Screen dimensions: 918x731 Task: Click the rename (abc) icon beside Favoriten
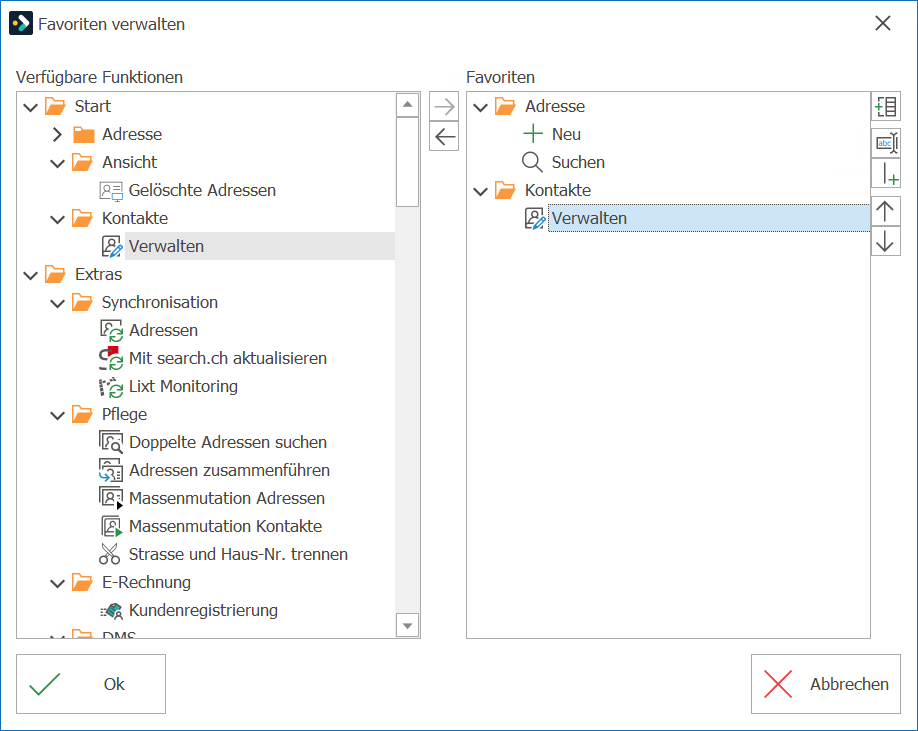(886, 143)
